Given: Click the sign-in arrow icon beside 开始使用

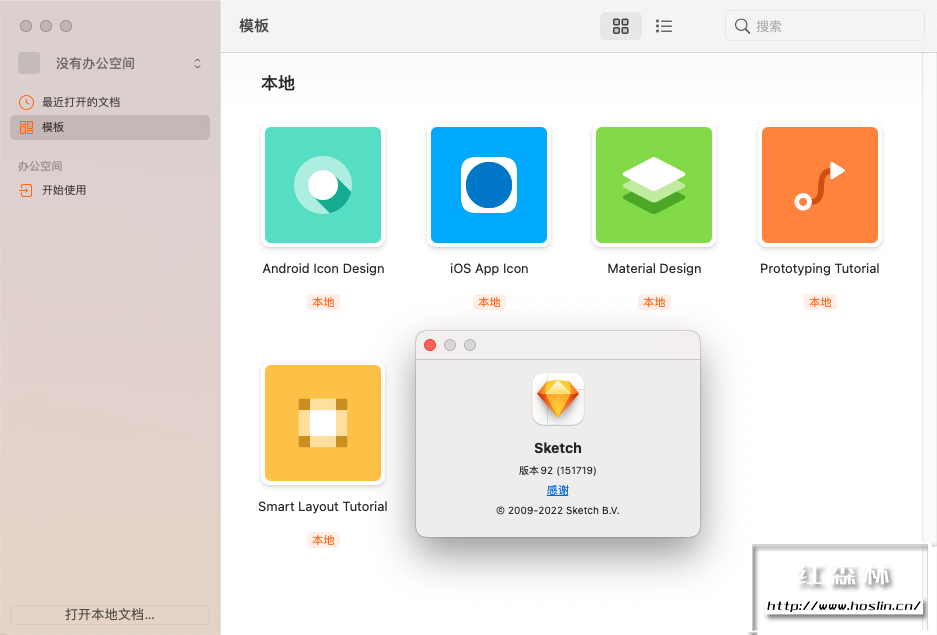Looking at the screenshot, I should pos(26,190).
